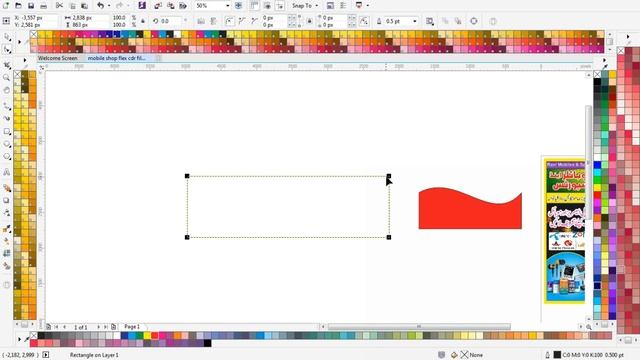Import a file with Import icon
640x360 pixels.
pyautogui.click(x=158, y=6)
